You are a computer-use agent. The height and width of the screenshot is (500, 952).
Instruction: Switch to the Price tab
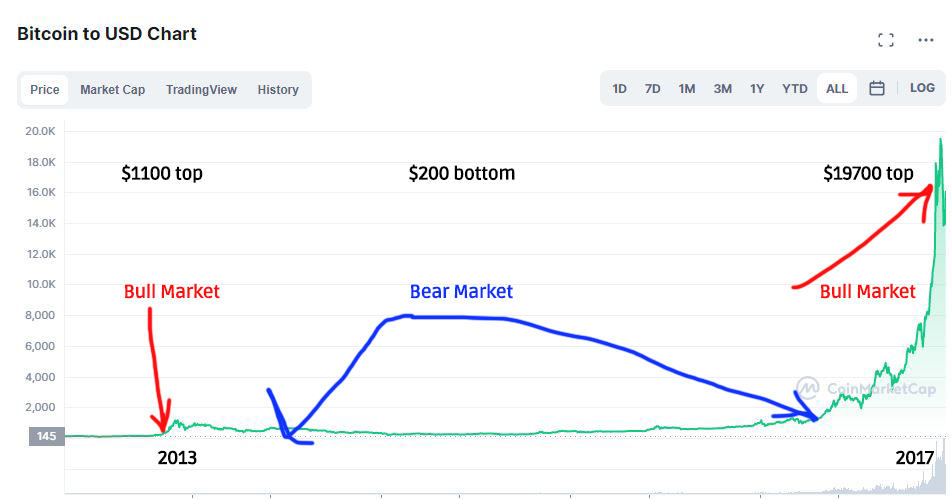click(x=45, y=90)
